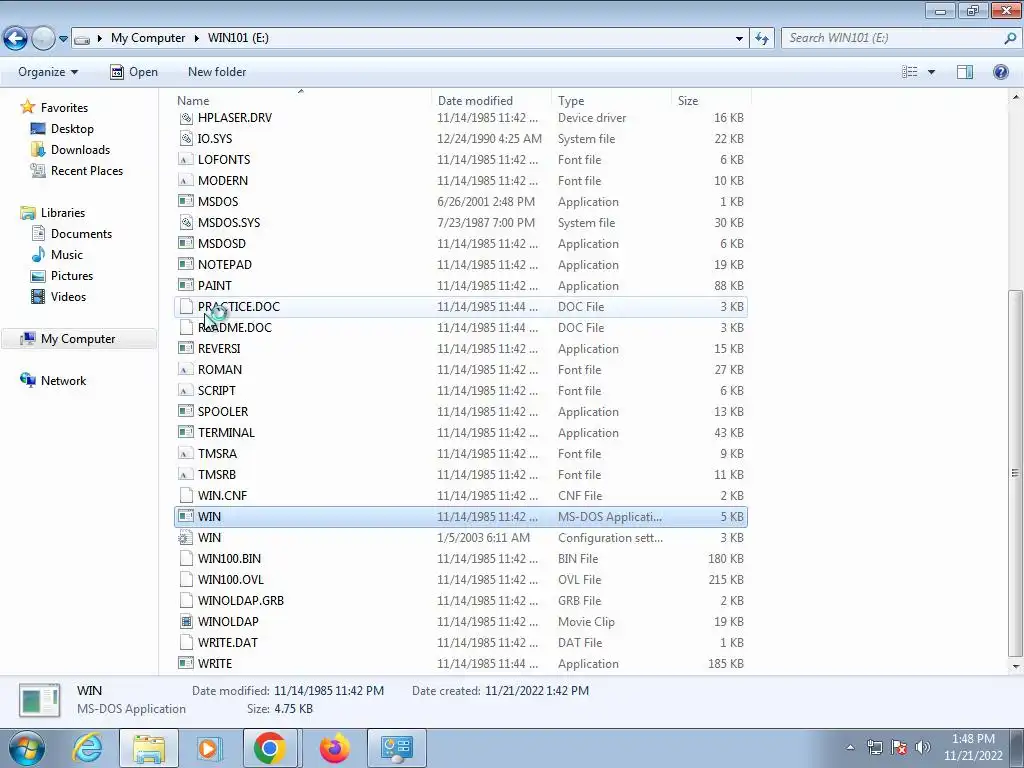1024x768 pixels.
Task: Select Music library
Action: (x=67, y=255)
